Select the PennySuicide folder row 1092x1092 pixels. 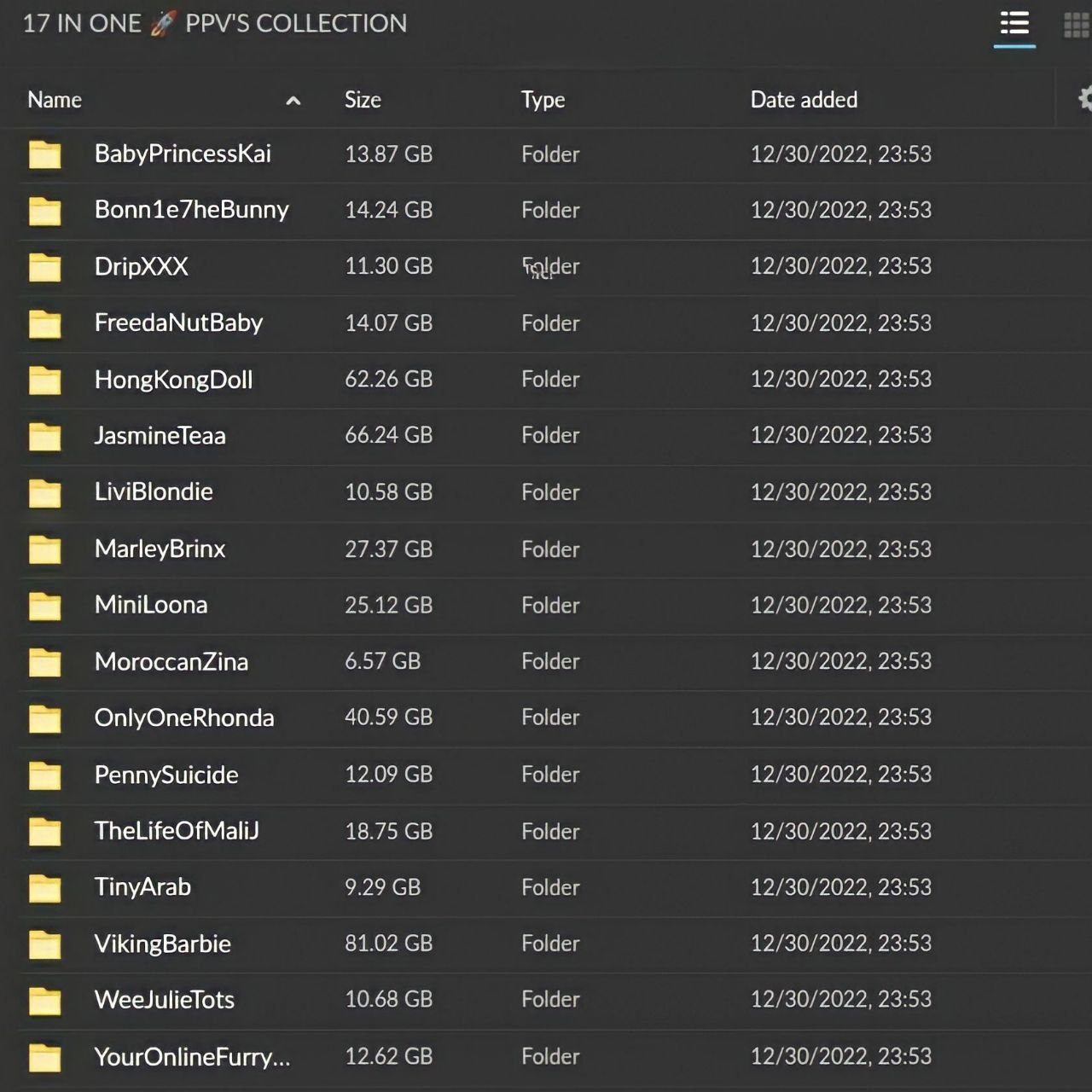pyautogui.click(x=546, y=775)
